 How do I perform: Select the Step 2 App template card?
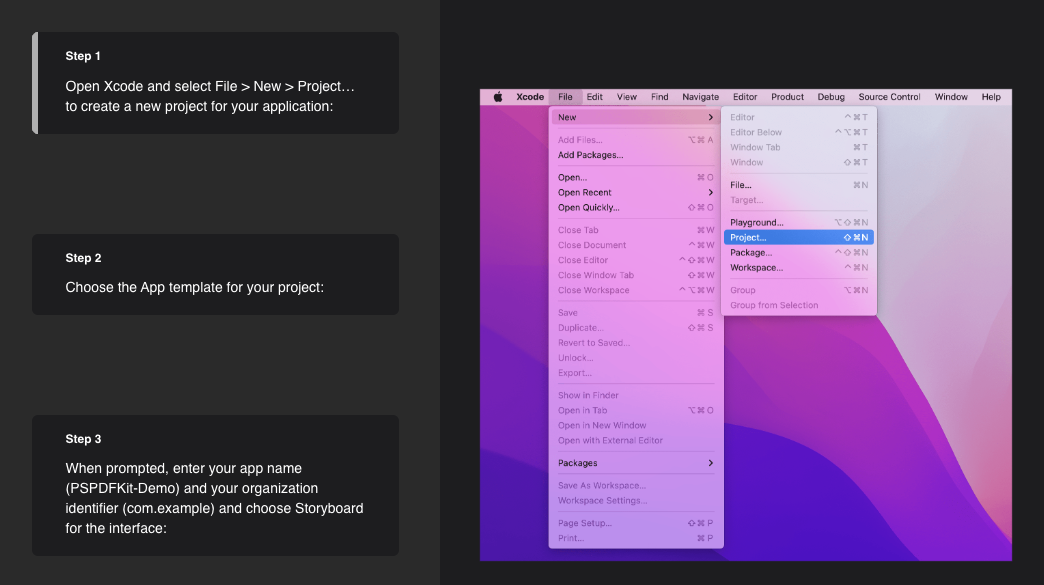pos(216,274)
